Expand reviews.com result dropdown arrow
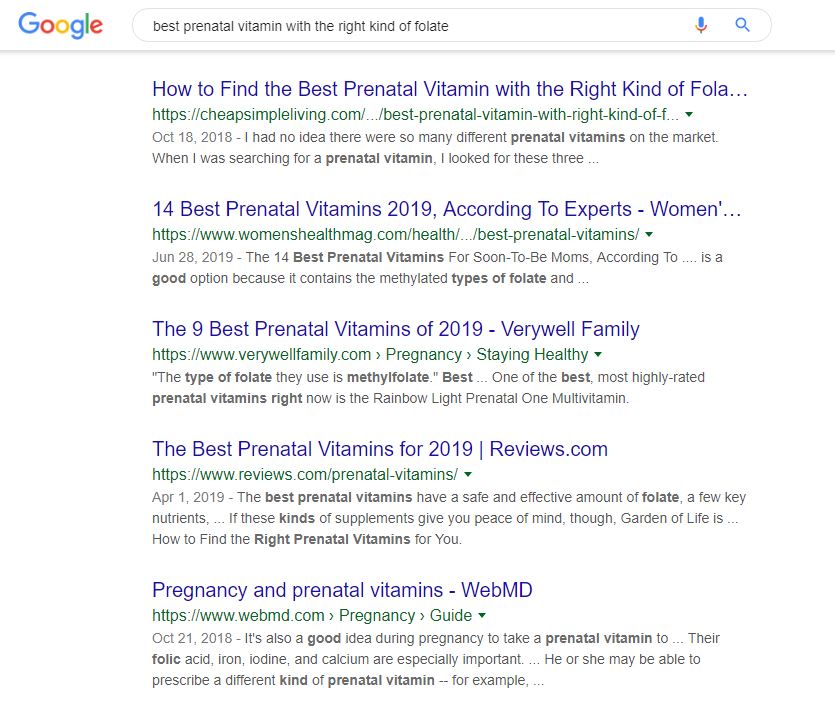Screen dimensions: 835x714 tap(468, 474)
